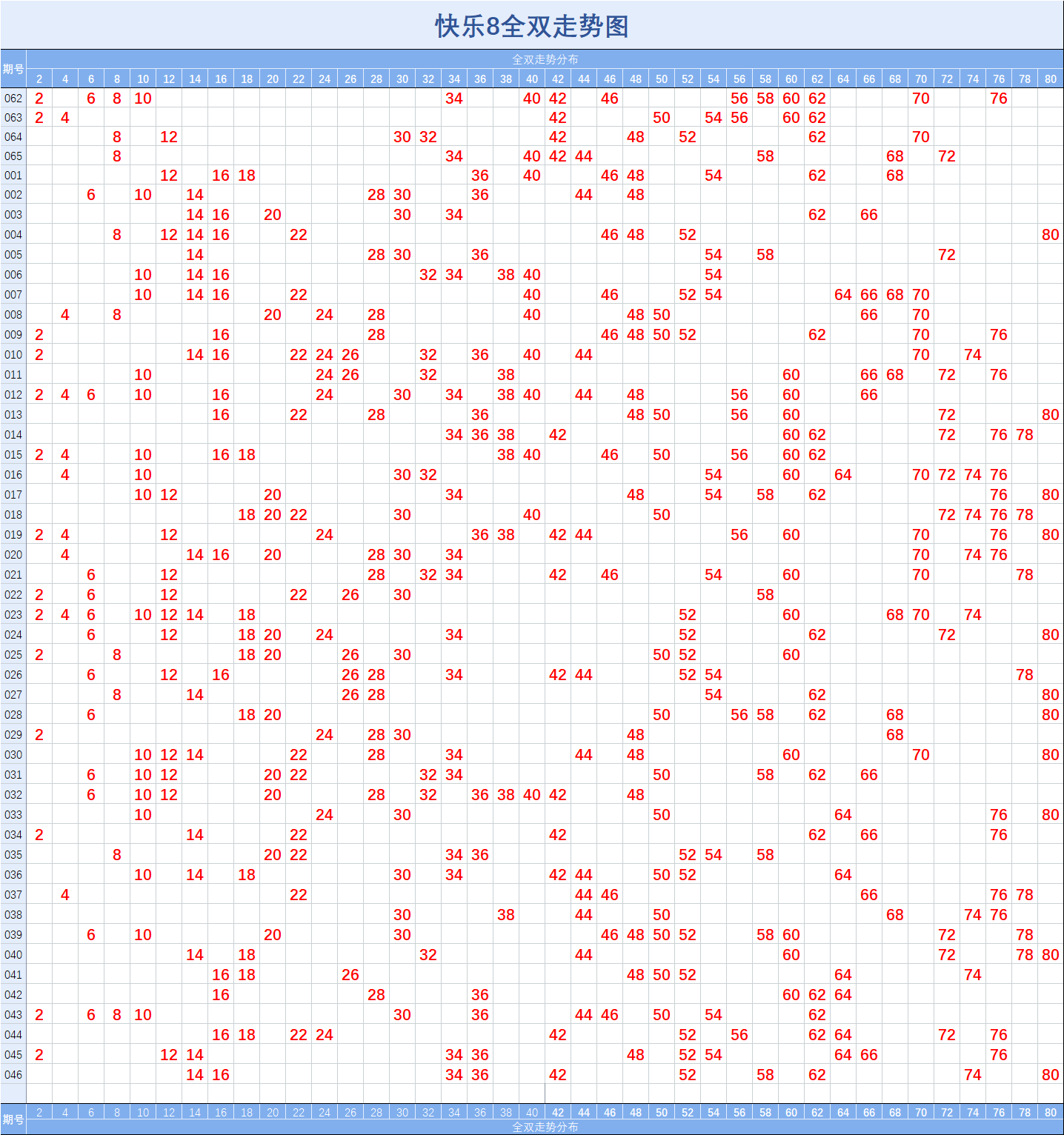This screenshot has width=1064, height=1135.
Task: Click number 34 in row 062
Action: [454, 99]
